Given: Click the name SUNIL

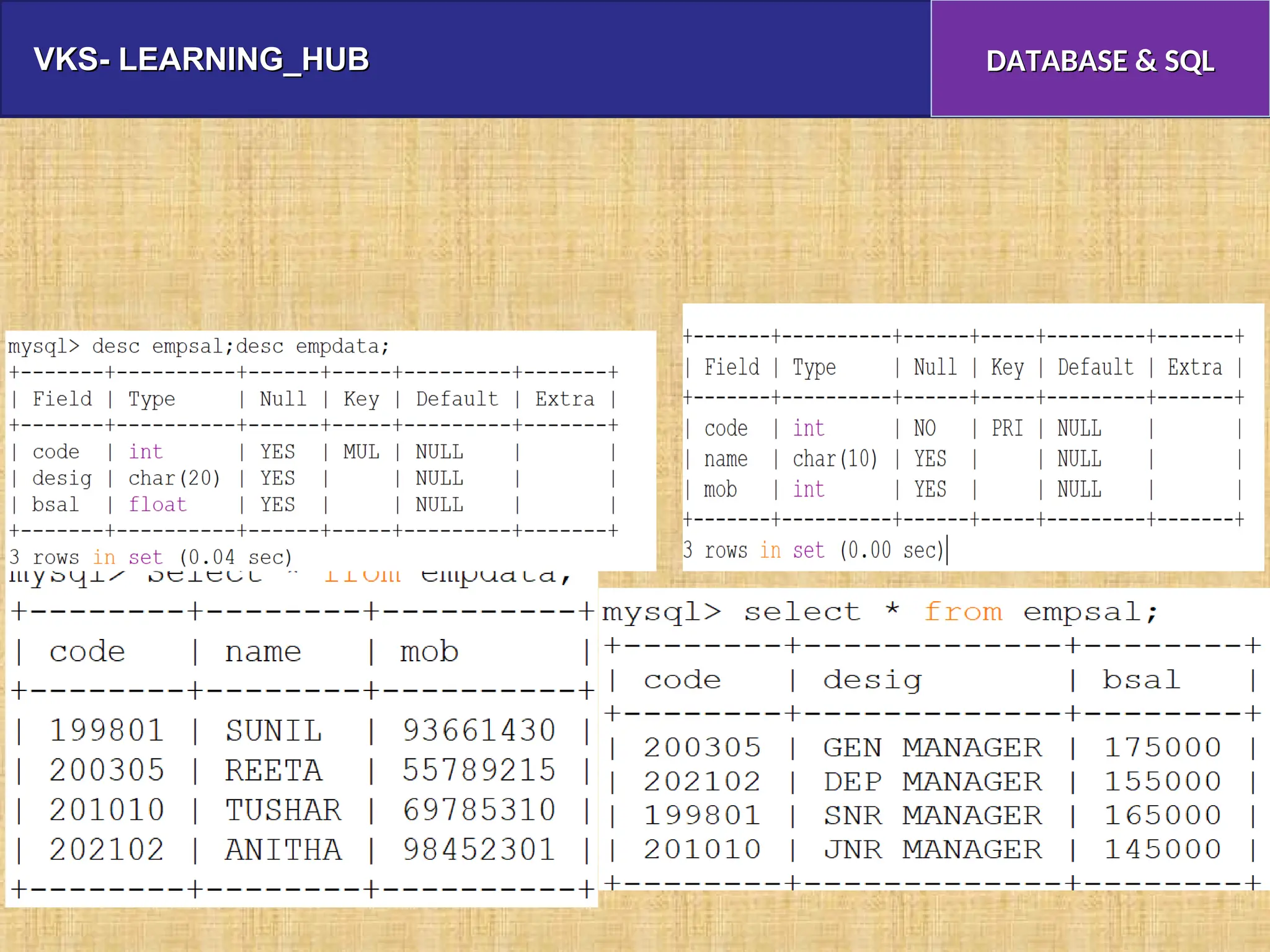Looking at the screenshot, I should tap(273, 730).
